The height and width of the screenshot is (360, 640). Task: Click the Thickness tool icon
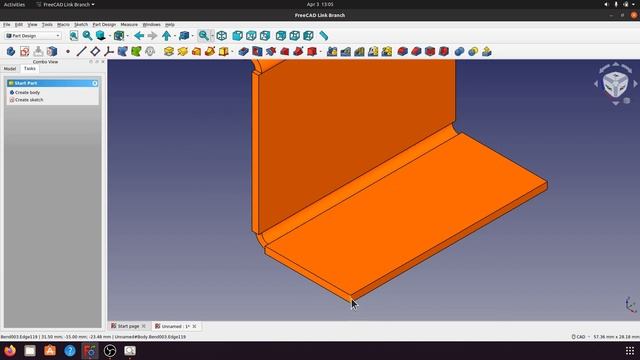click(x=444, y=51)
